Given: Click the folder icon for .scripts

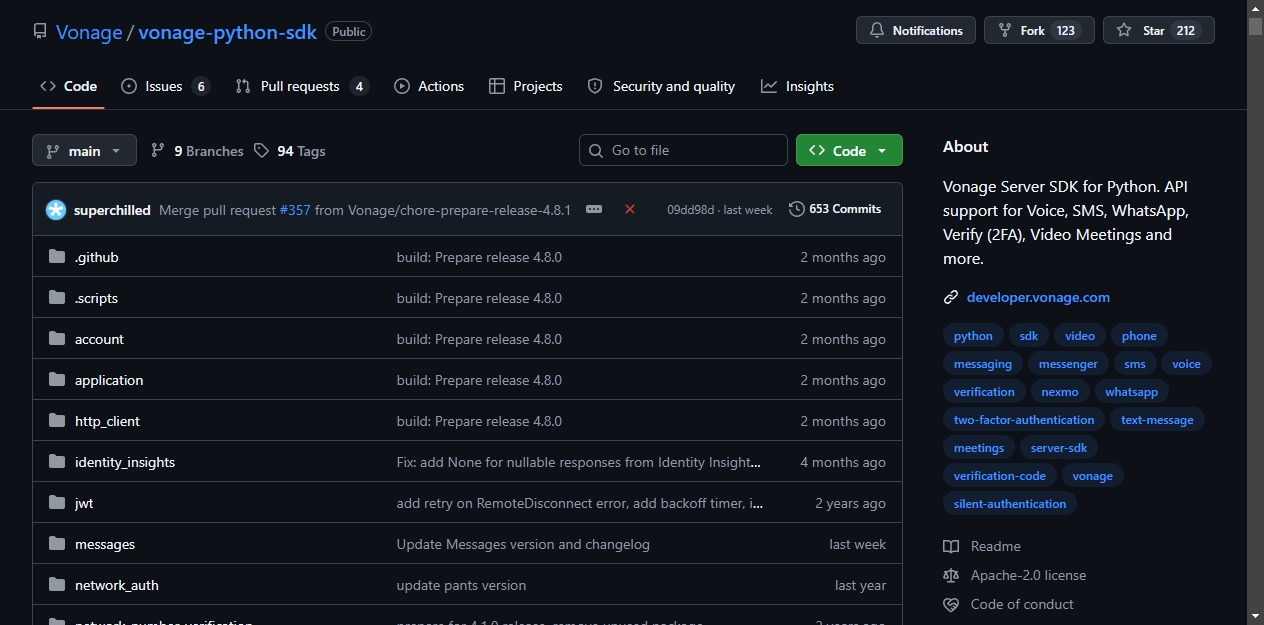Looking at the screenshot, I should click(57, 298).
